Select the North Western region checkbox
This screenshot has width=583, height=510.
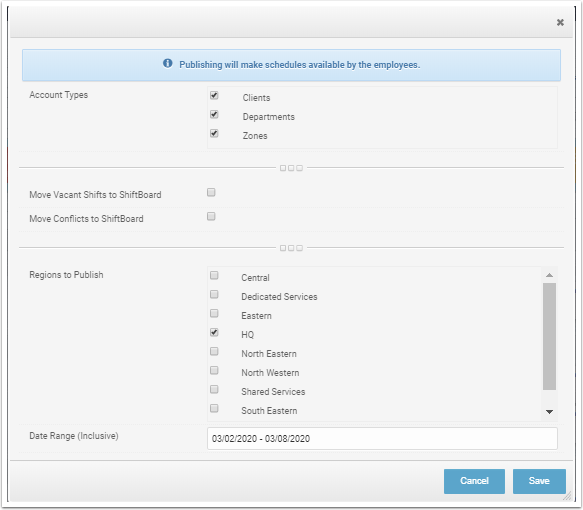tap(214, 370)
